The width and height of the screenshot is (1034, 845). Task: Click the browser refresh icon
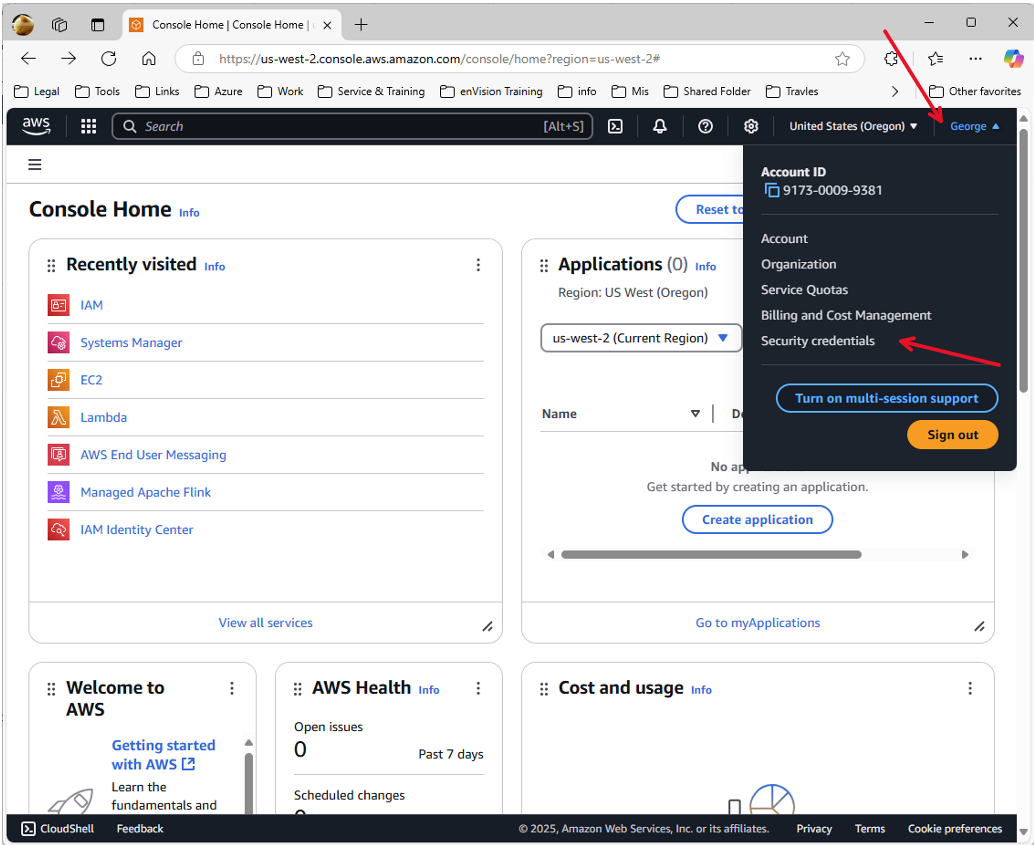(109, 59)
